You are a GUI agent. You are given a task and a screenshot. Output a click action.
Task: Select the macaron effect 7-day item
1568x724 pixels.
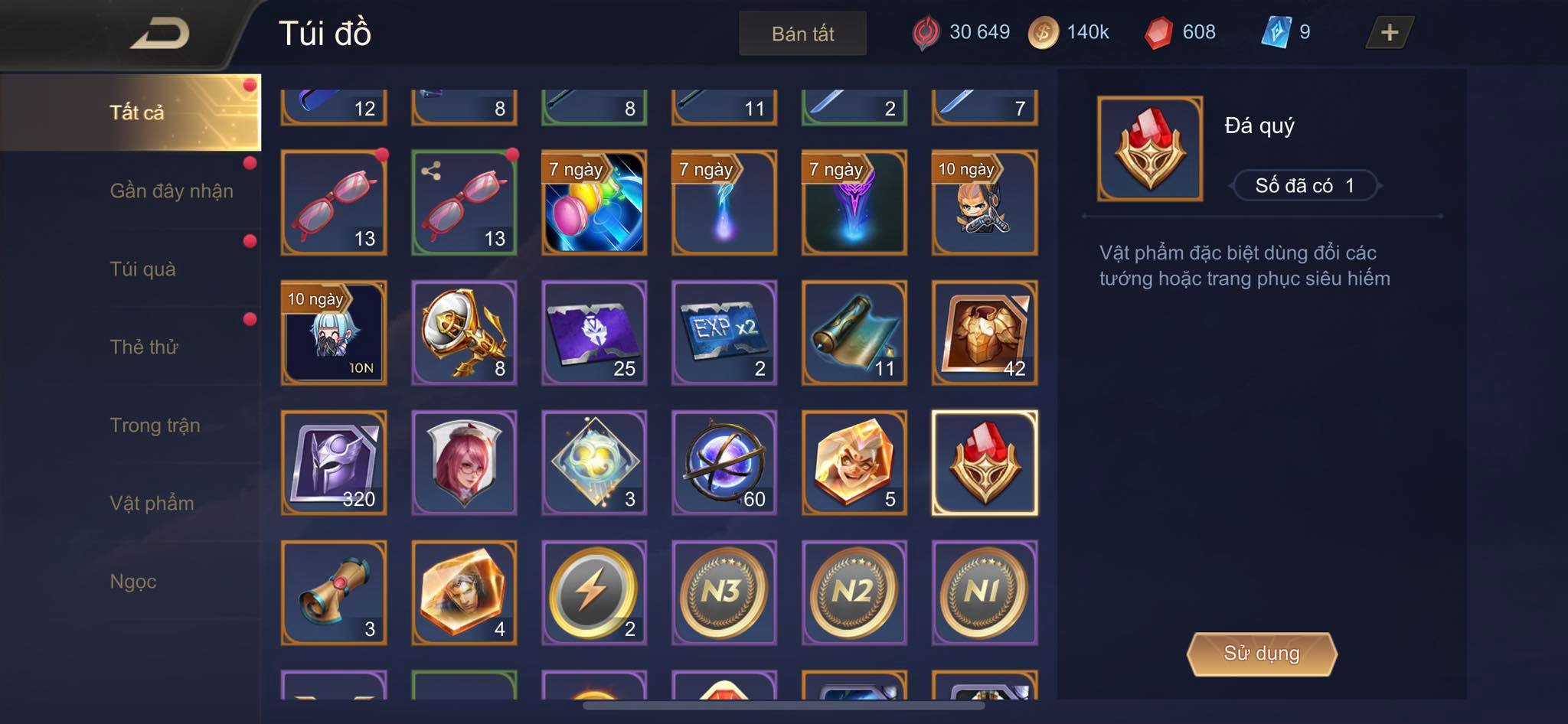(594, 202)
